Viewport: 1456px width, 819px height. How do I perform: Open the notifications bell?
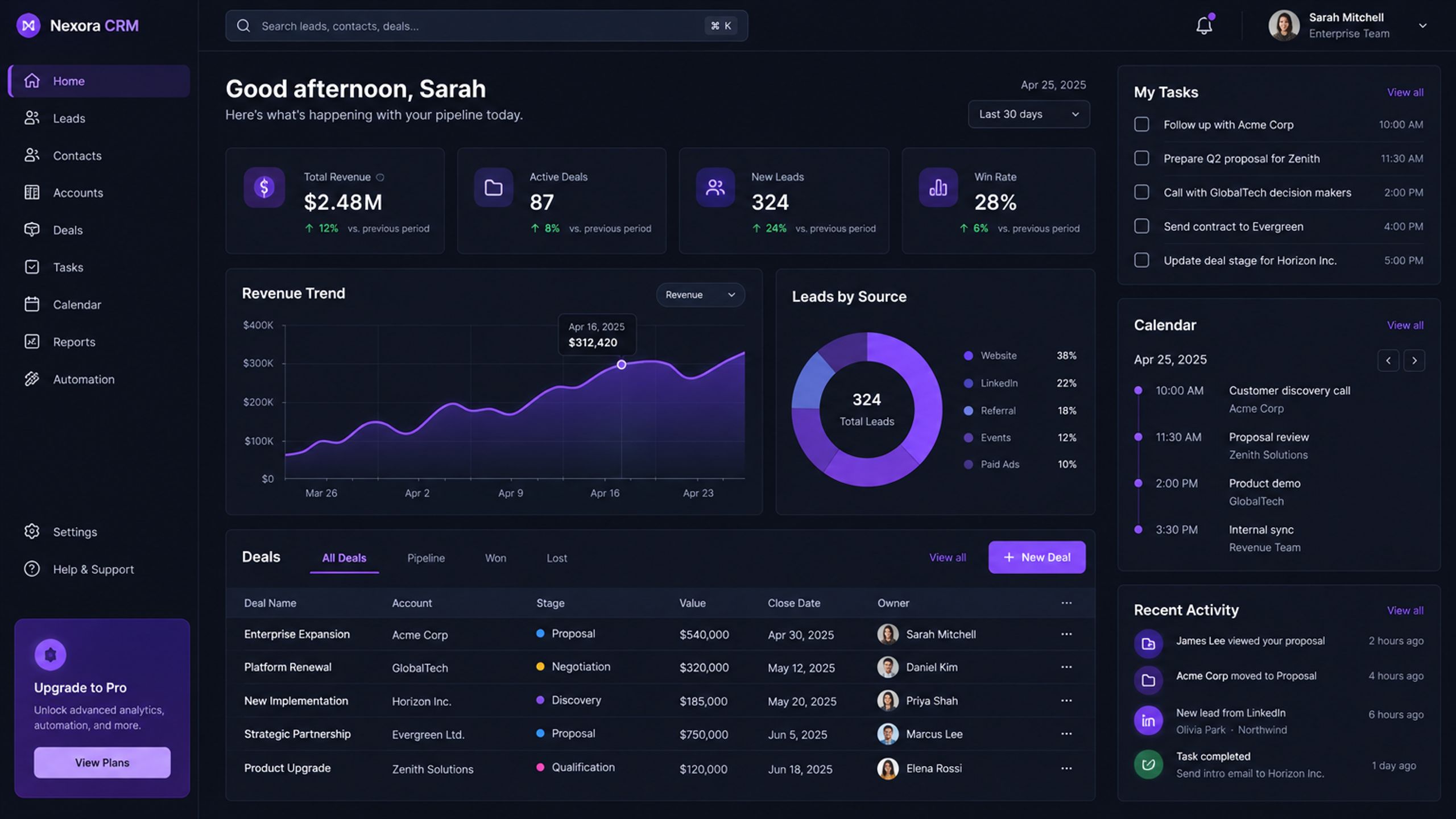[x=1204, y=26]
